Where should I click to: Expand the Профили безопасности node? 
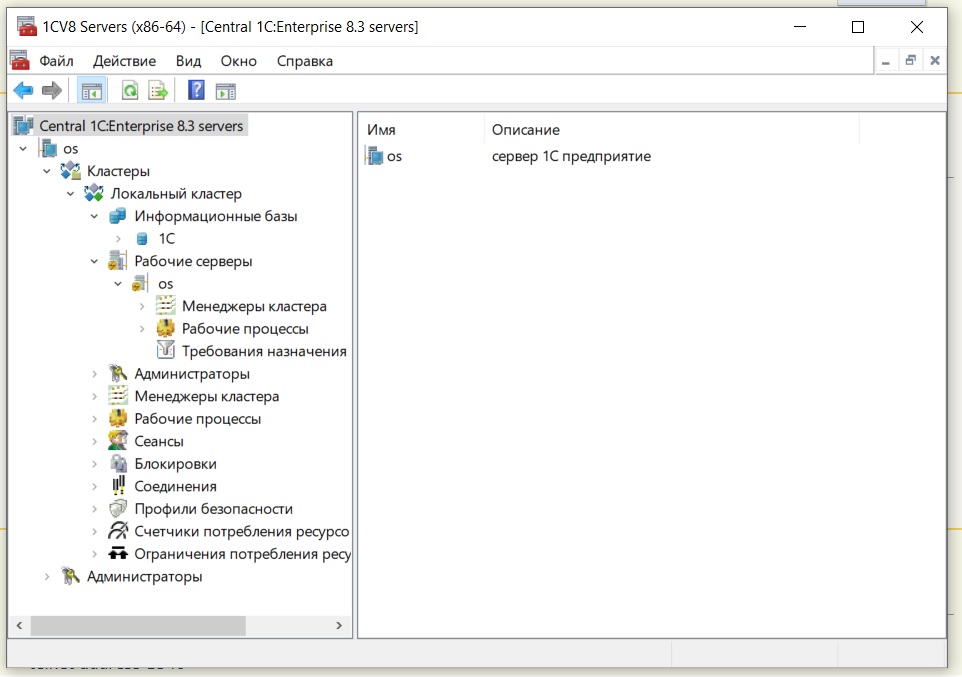(94, 509)
